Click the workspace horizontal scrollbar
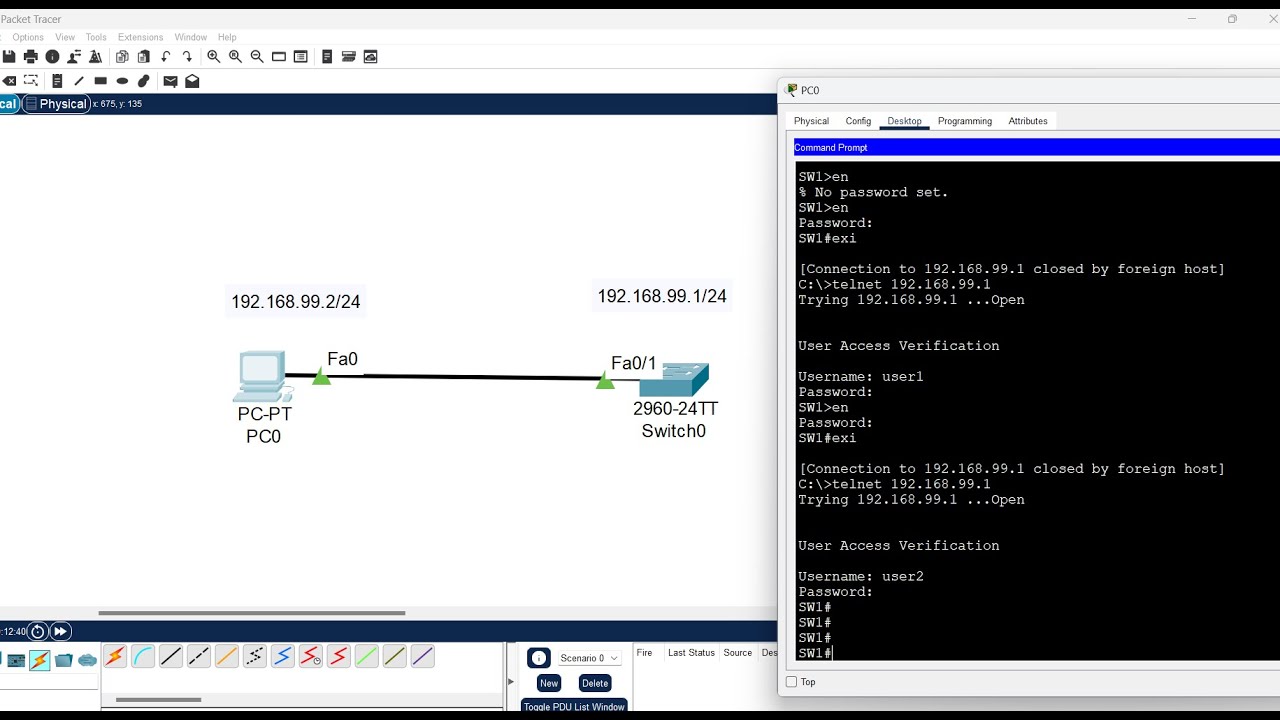1280x720 pixels. pos(252,613)
